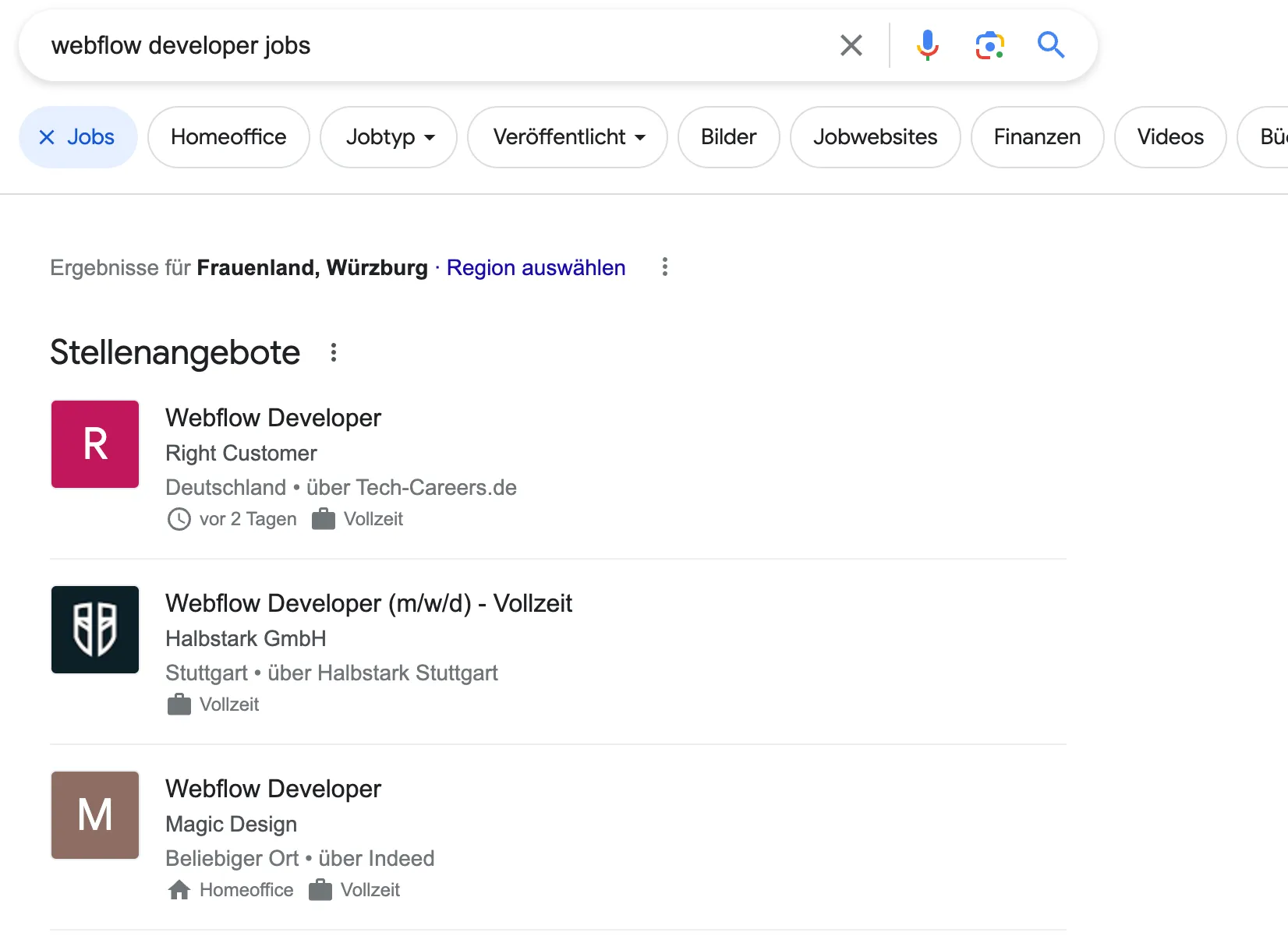
Task: Click Stuttgart • über Halbstark Stuttgart text
Action: pos(331,673)
